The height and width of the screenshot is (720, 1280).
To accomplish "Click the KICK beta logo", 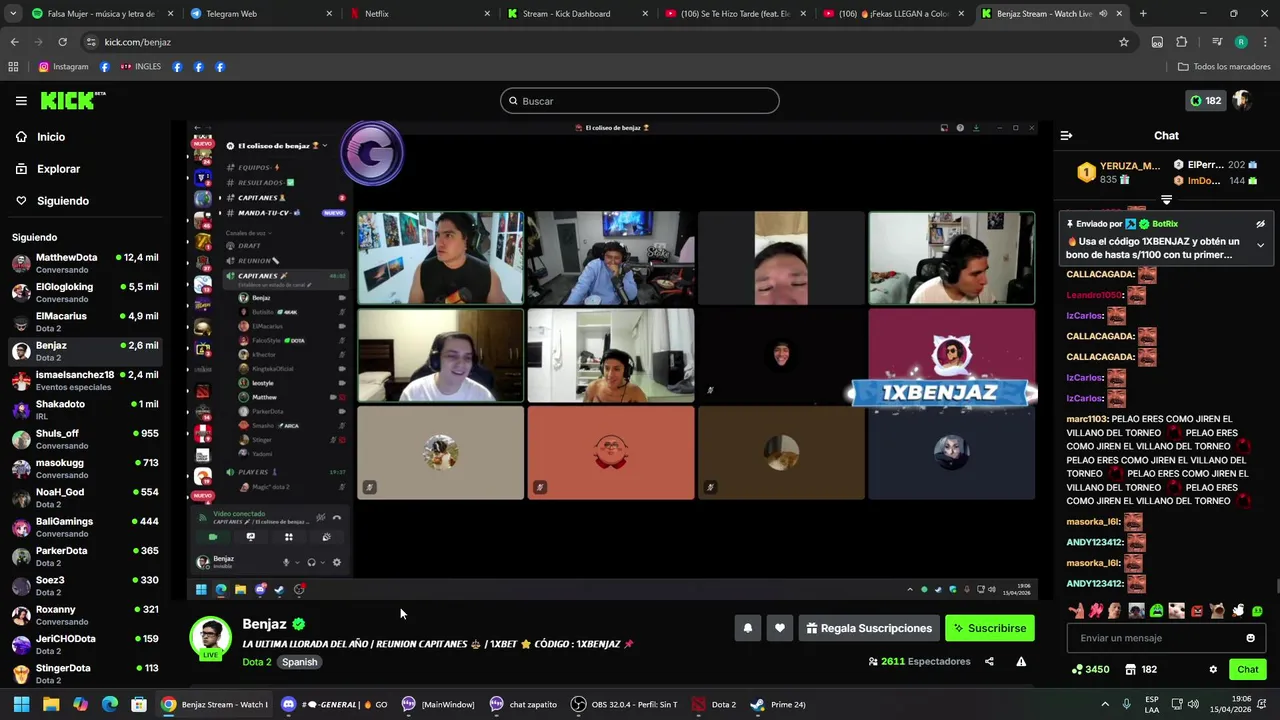I will click(x=73, y=100).
